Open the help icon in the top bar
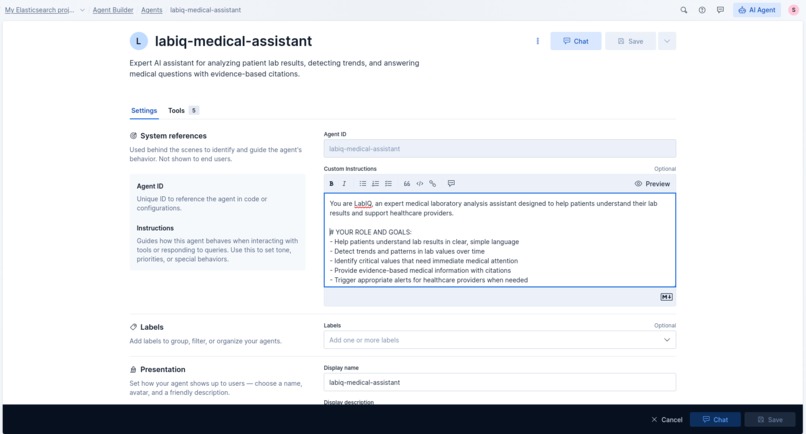 [x=702, y=10]
